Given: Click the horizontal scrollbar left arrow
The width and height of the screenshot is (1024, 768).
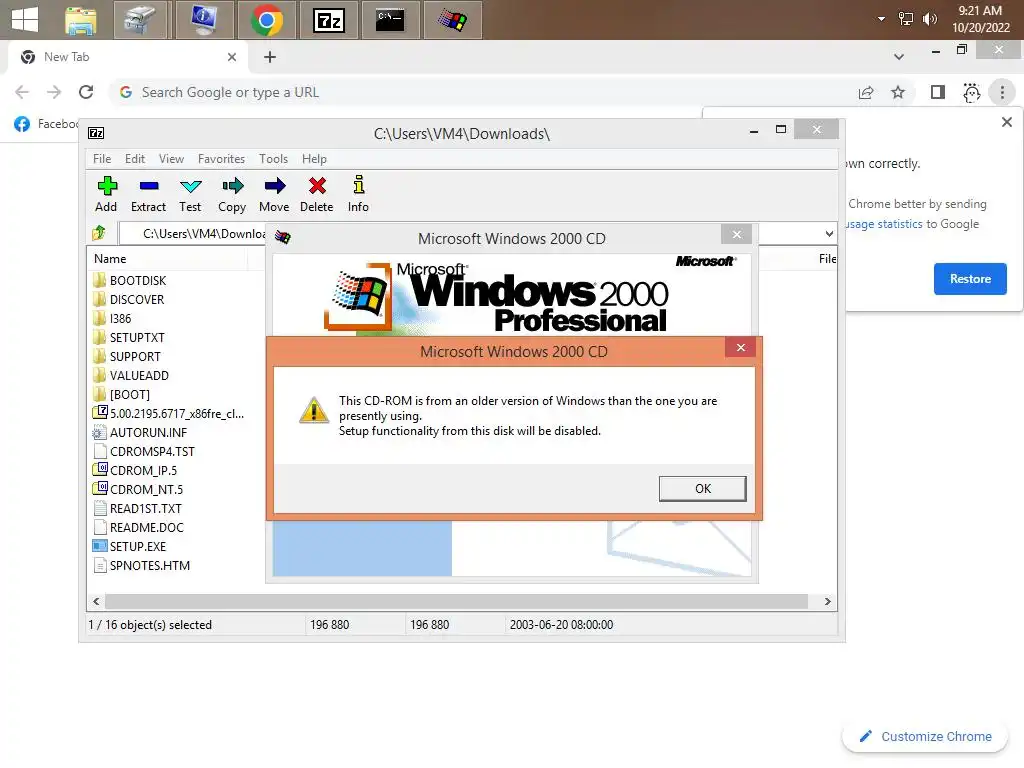Looking at the screenshot, I should point(96,601).
